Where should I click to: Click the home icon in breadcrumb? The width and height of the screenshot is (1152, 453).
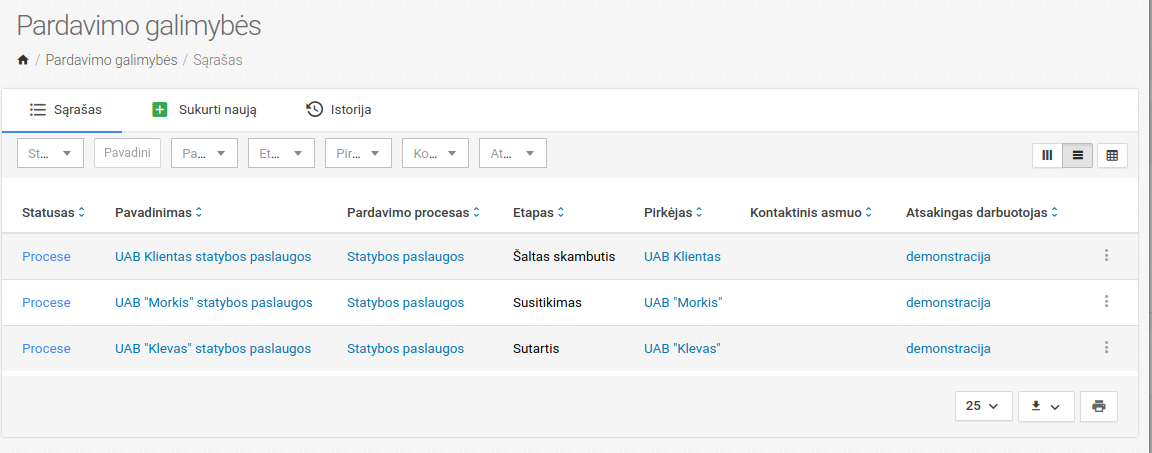(x=23, y=61)
